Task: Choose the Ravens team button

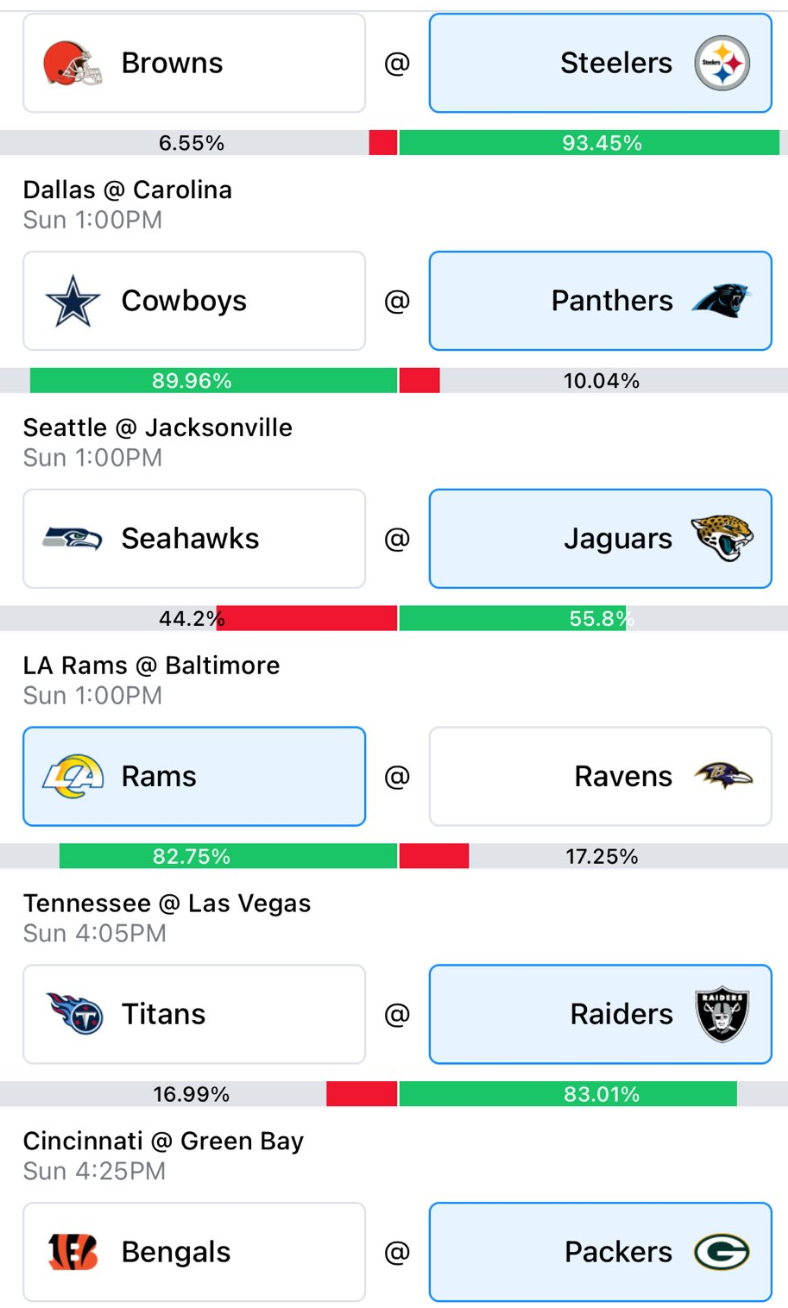Action: coord(600,777)
